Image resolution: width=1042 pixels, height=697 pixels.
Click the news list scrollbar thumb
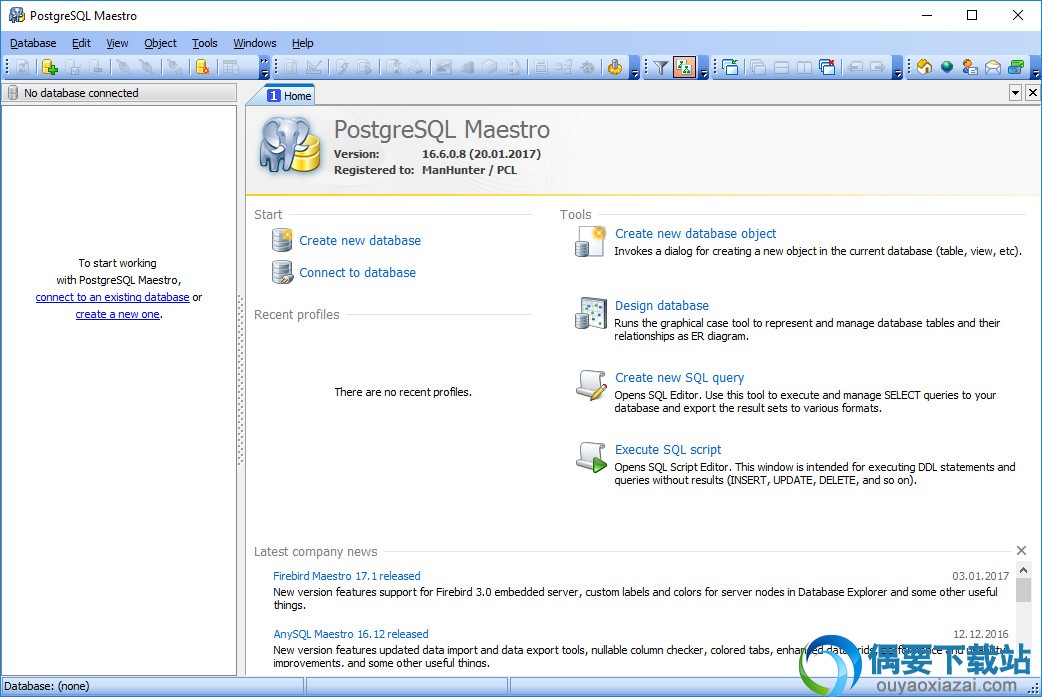click(x=1023, y=590)
